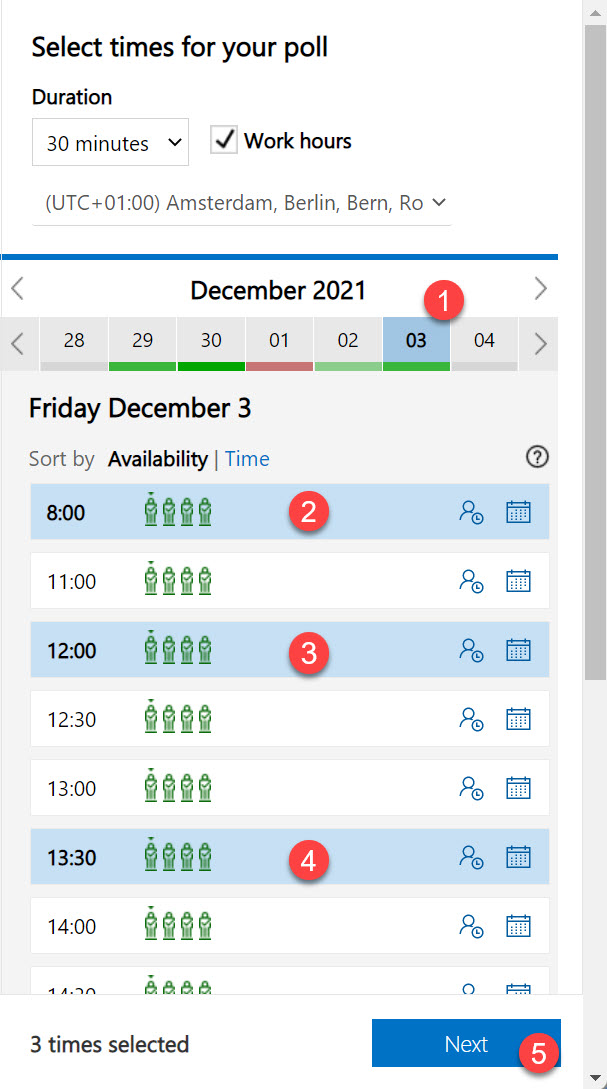Image resolution: width=607 pixels, height=1089 pixels.
Task: Expand the timezone selector
Action: [240, 202]
